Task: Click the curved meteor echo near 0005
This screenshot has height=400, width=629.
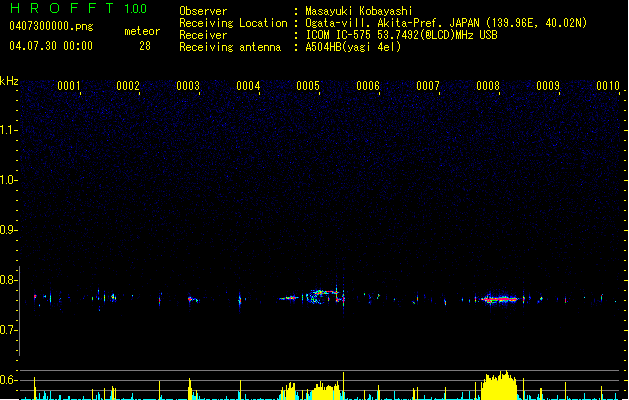Action: [323, 297]
